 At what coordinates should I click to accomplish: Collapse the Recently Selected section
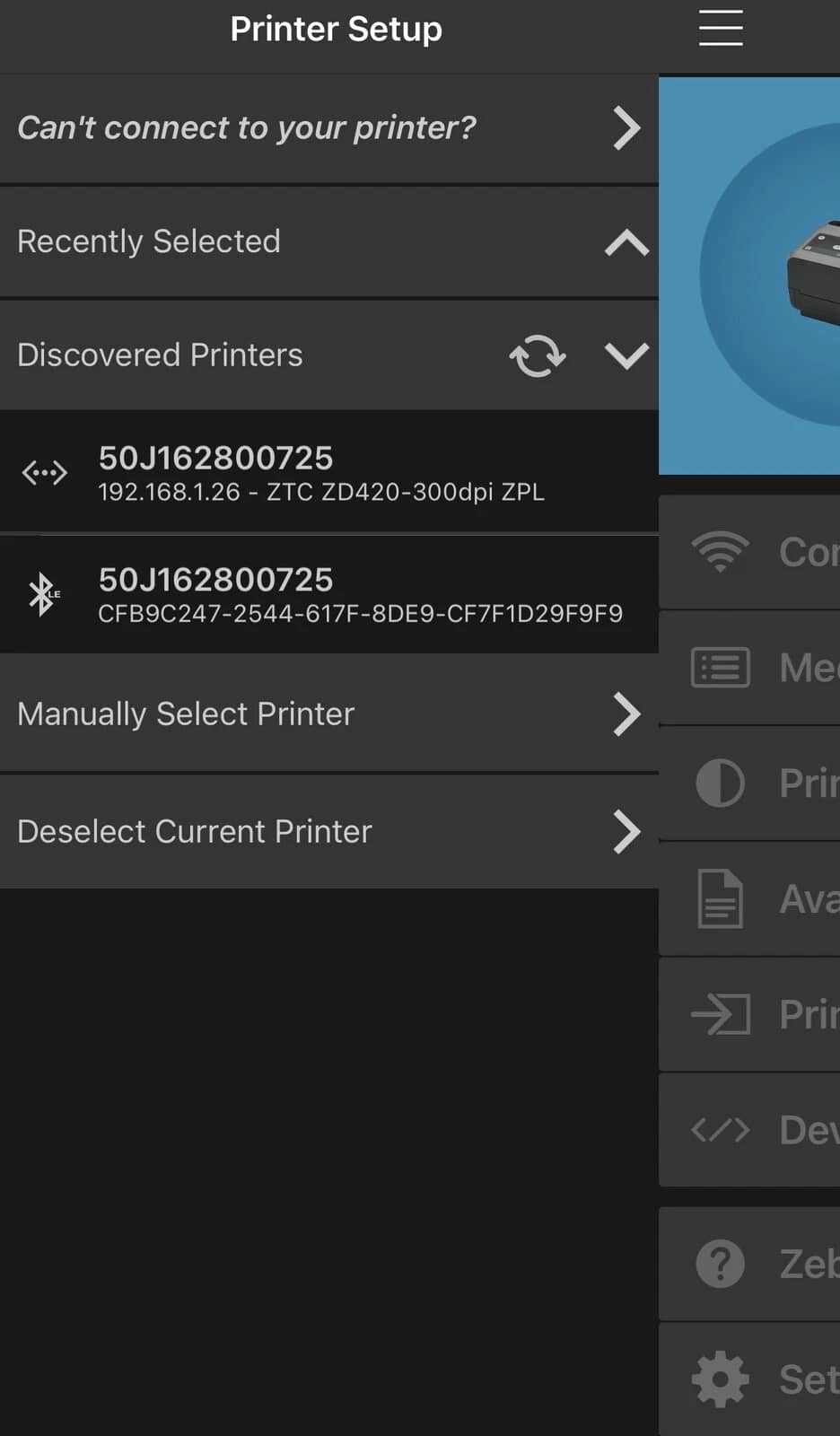click(626, 242)
